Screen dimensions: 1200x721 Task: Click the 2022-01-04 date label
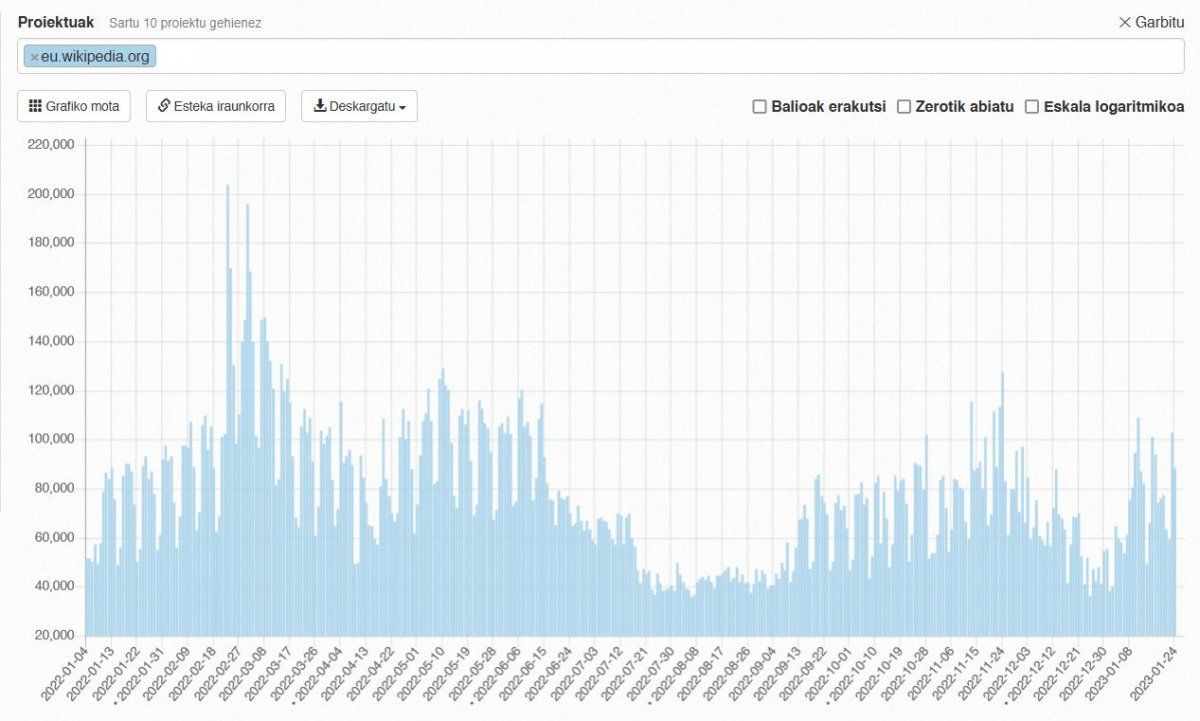pos(64,674)
